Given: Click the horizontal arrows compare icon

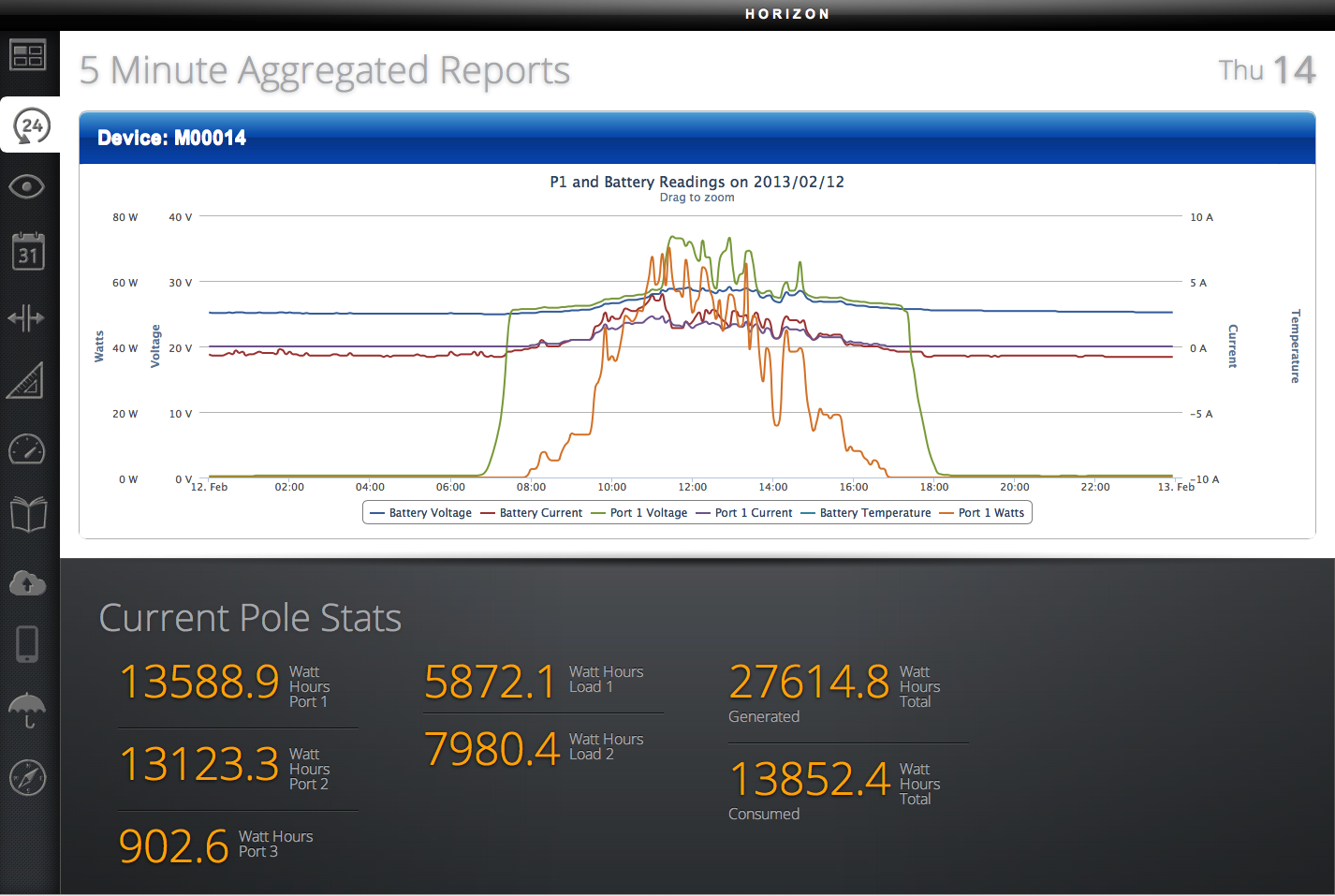Looking at the screenshot, I should [x=26, y=318].
